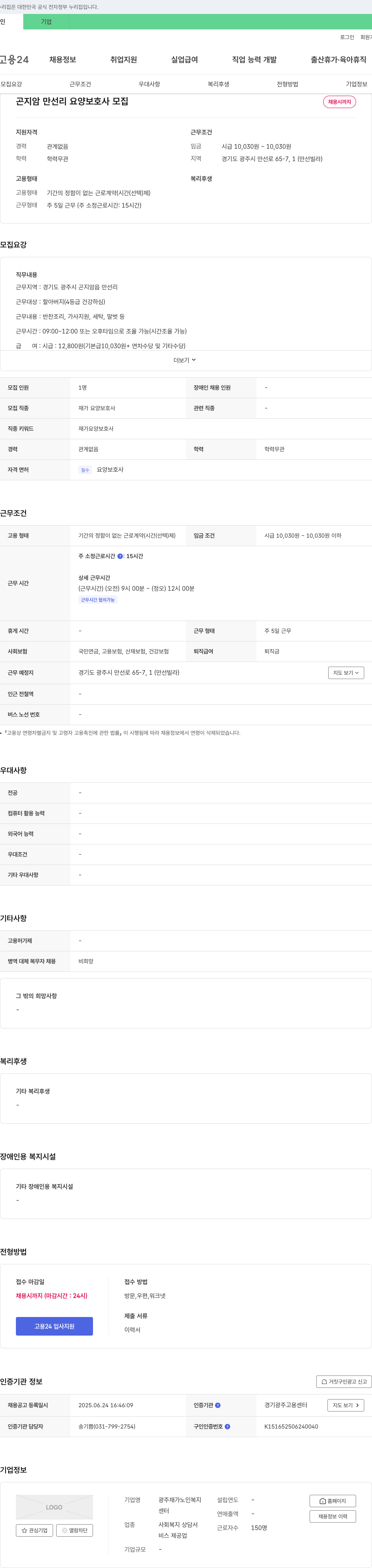The image size is (372, 1568).
Task: Click the 필수 tag next to 요양보호사
Action: (x=84, y=470)
